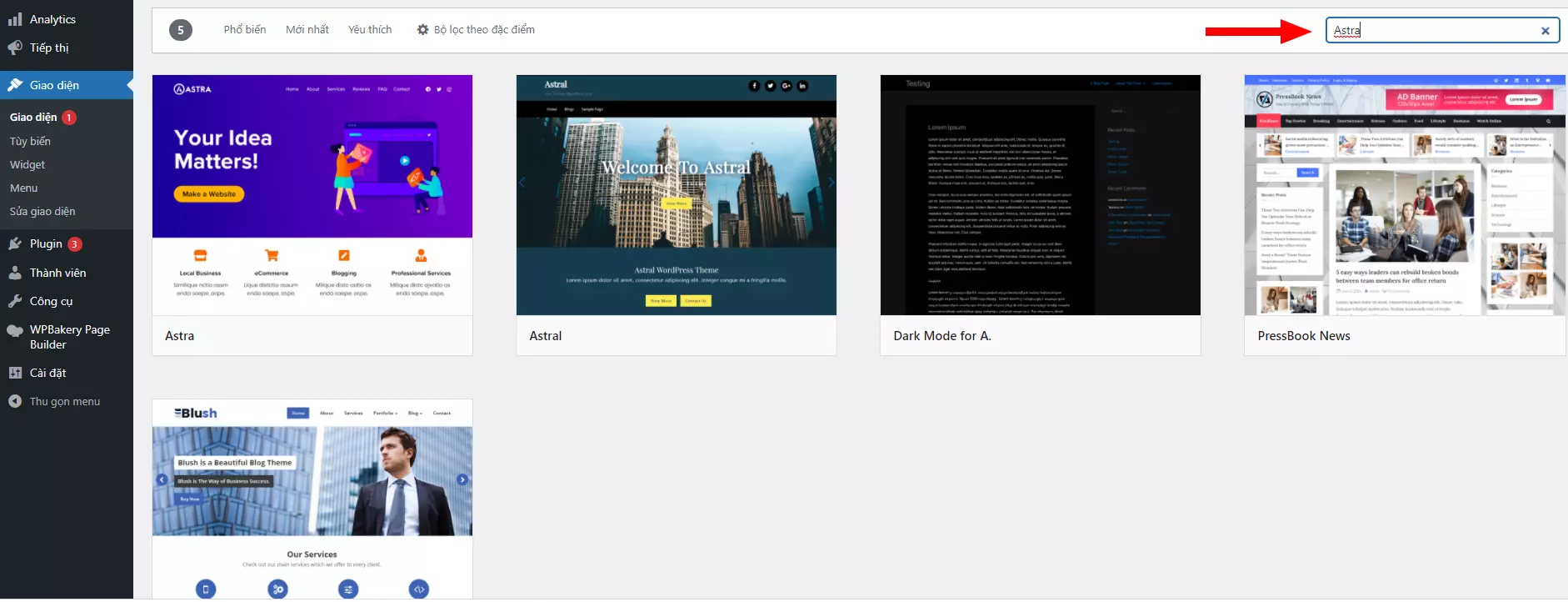Viewport: 1568px width, 602px height.
Task: Open Sửa giao diện editor
Action: 42,211
